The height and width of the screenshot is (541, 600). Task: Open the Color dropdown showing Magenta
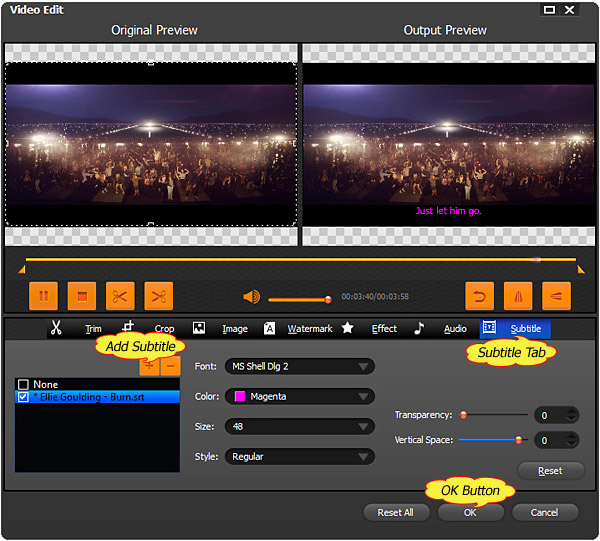pyautogui.click(x=300, y=396)
